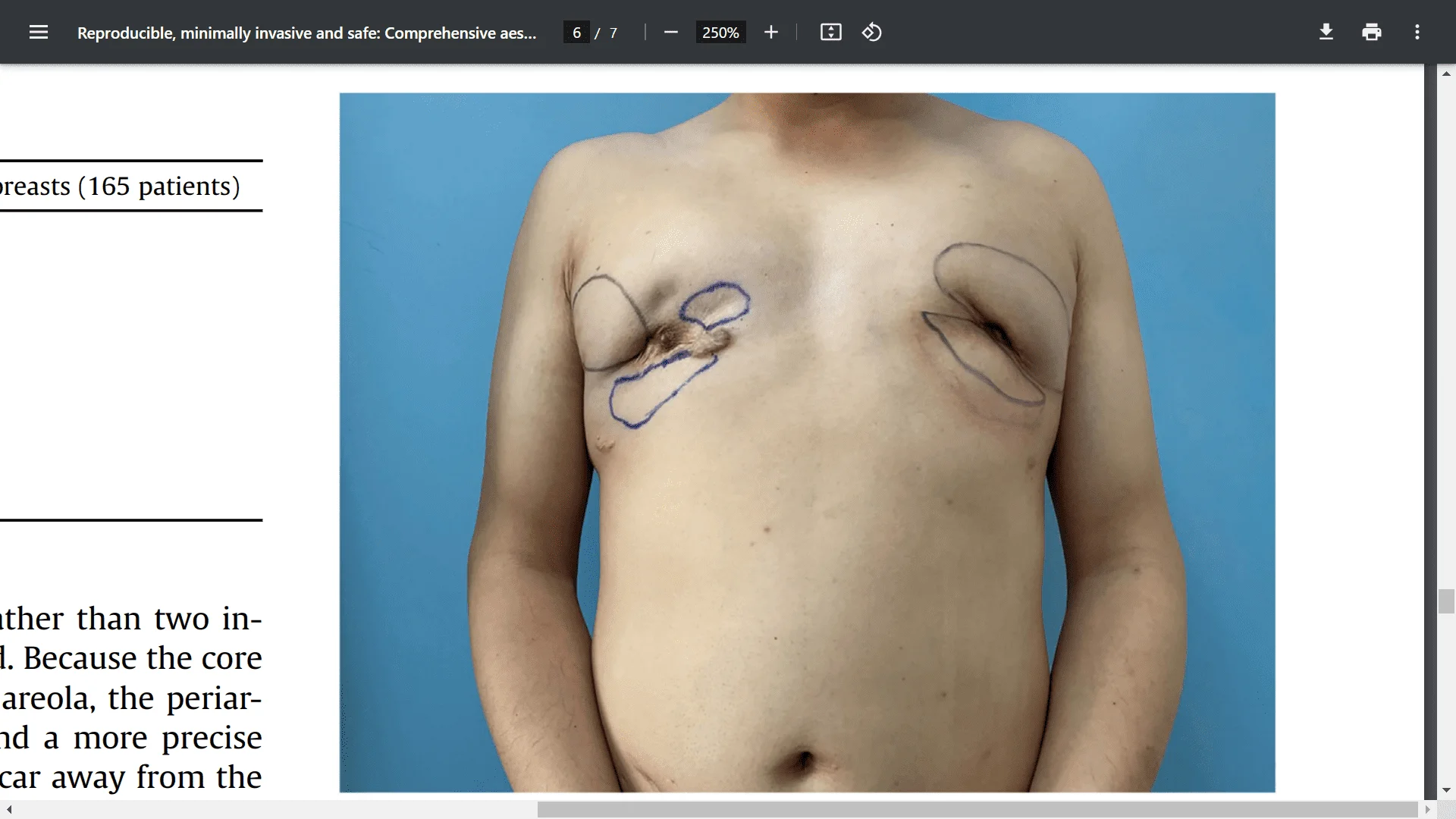Click the vertical scrollbar up arrow
The width and height of the screenshot is (1456, 819).
(x=1446, y=74)
